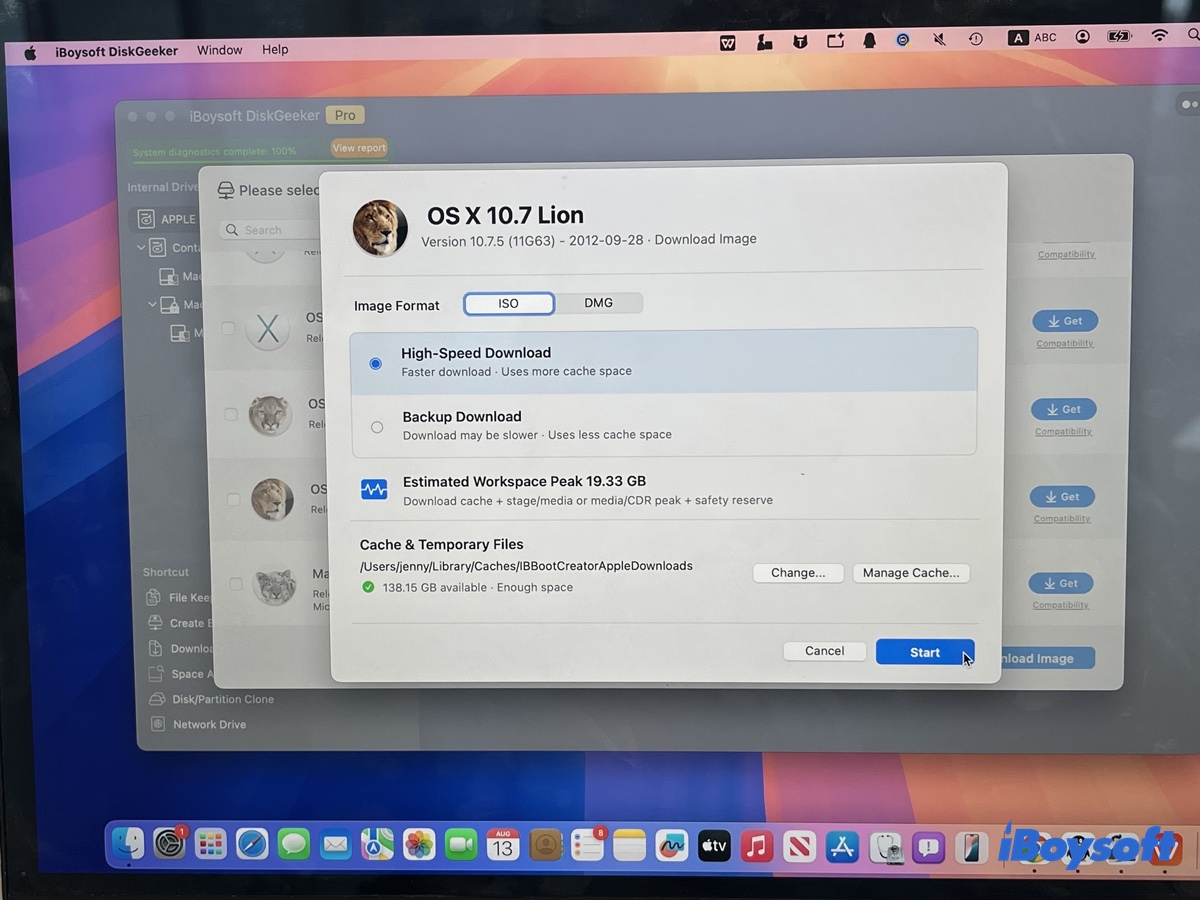The height and width of the screenshot is (900, 1200).
Task: Open Maps from the Dock
Action: (377, 846)
